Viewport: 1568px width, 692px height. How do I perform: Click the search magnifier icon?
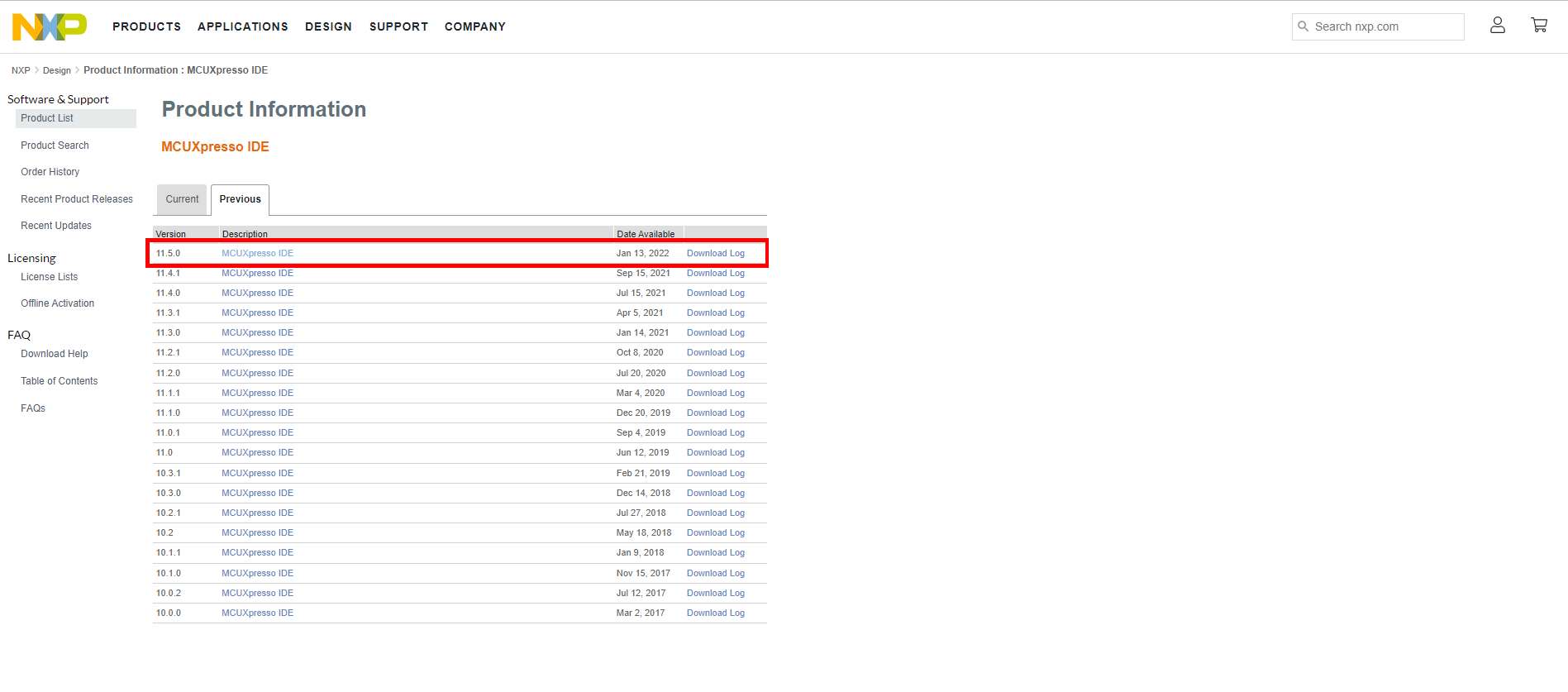1303,26
